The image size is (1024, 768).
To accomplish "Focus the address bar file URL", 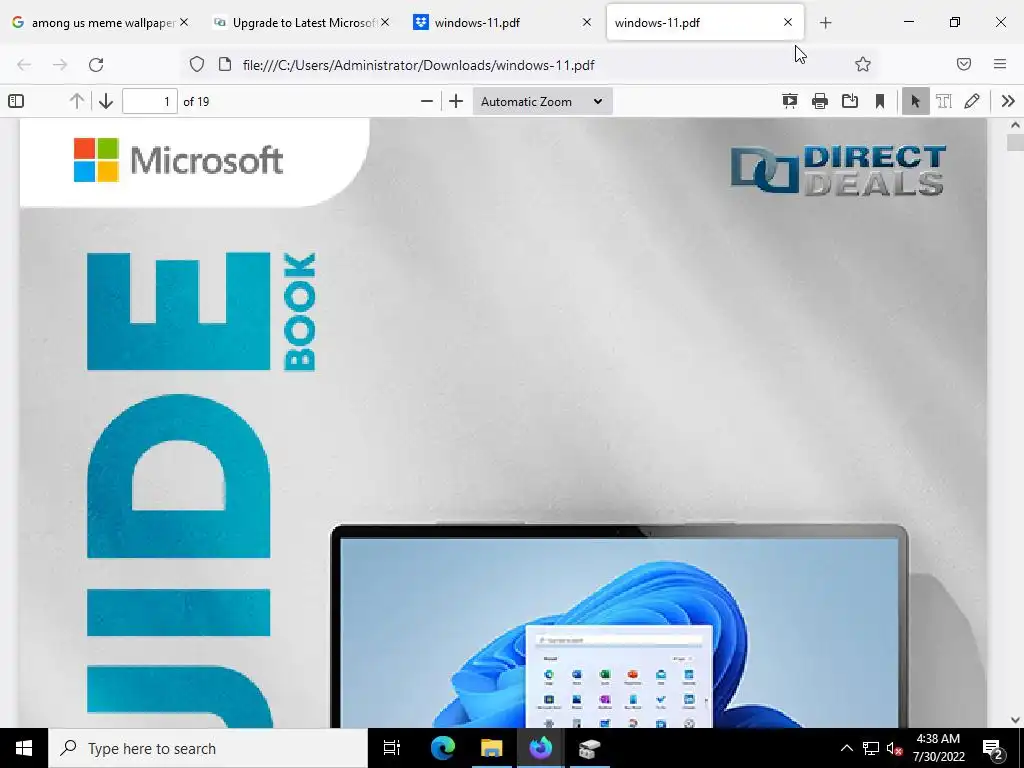I will [419, 65].
